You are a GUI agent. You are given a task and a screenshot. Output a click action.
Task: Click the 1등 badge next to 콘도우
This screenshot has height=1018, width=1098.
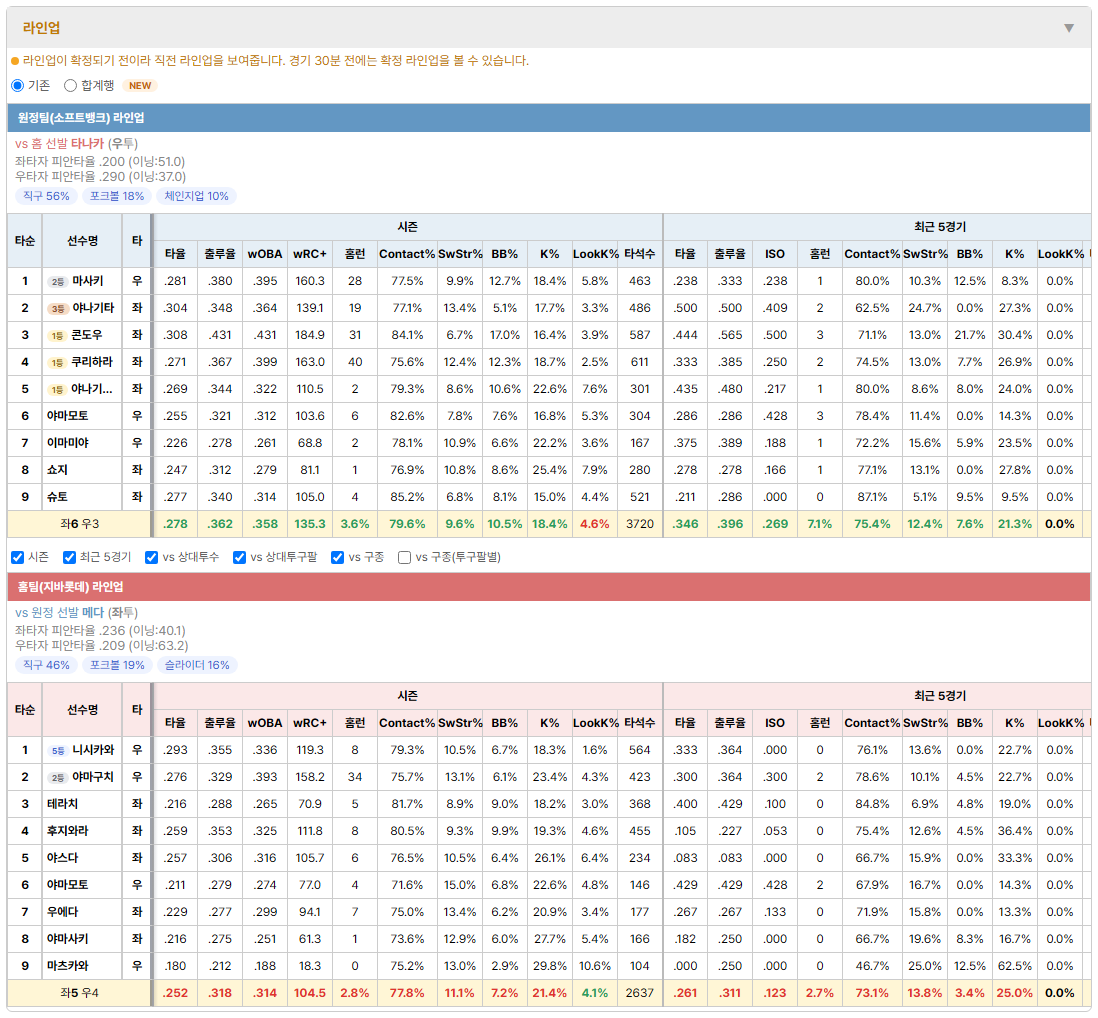[57, 336]
